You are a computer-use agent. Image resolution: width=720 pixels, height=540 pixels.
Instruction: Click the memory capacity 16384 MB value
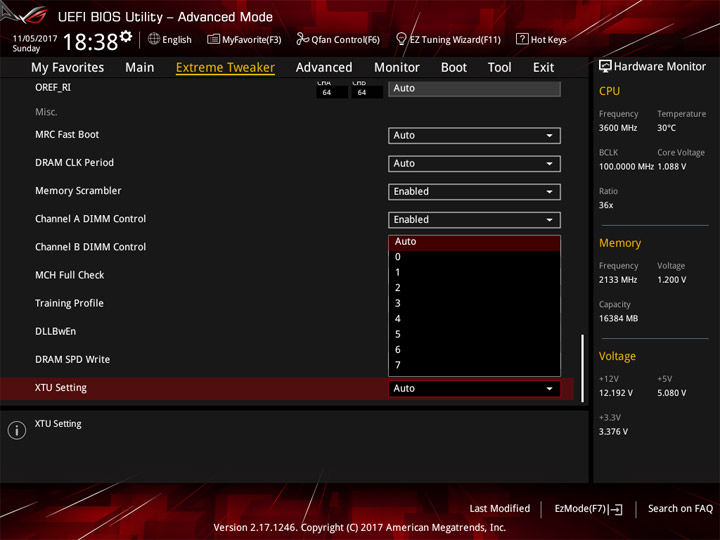tap(618, 319)
